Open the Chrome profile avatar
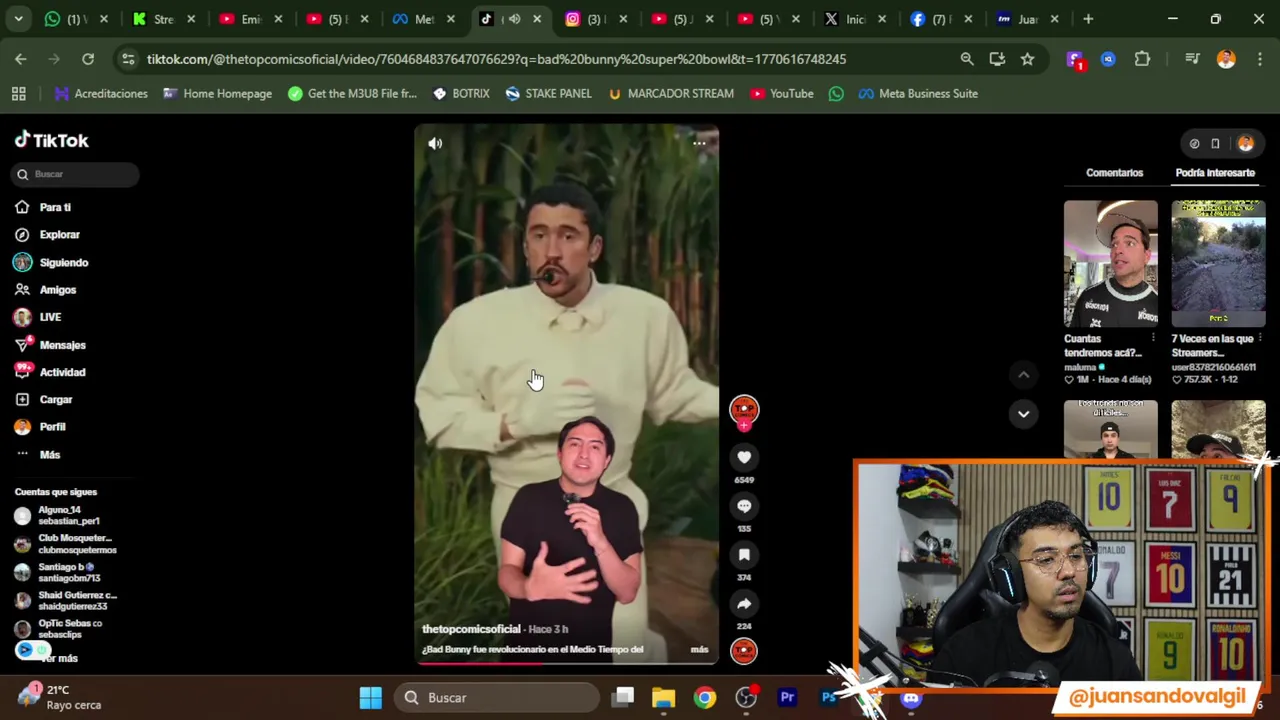Viewport: 1280px width, 720px height. click(x=1226, y=59)
